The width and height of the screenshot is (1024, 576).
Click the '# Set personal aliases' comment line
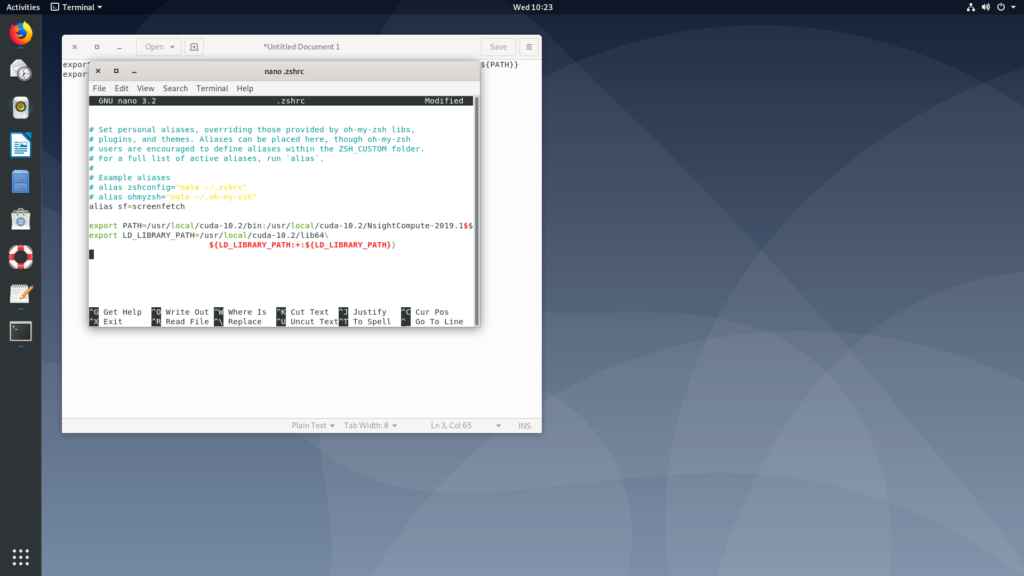[x=252, y=130]
